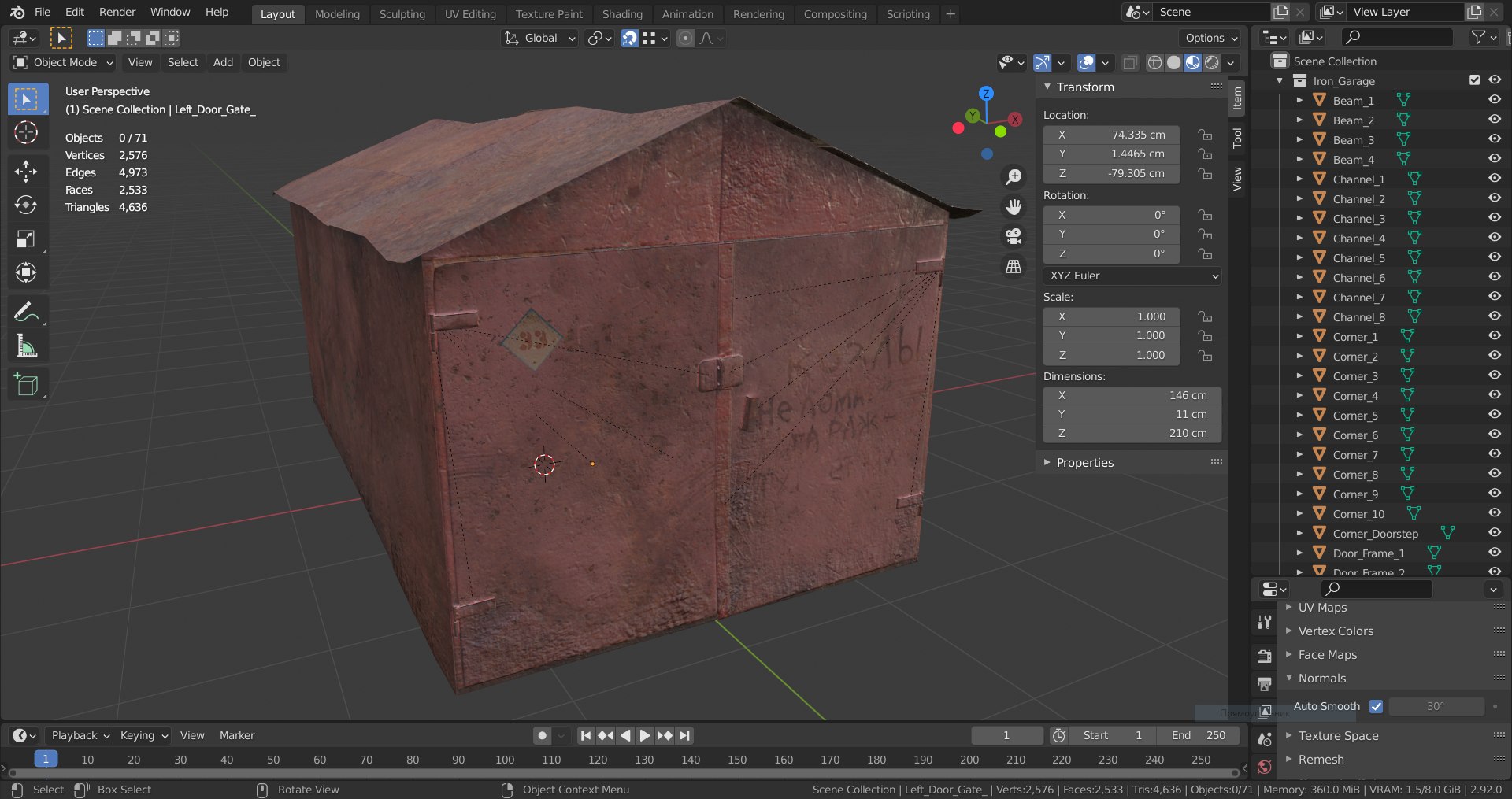
Task: Click the Pan view hand icon
Action: [1014, 207]
